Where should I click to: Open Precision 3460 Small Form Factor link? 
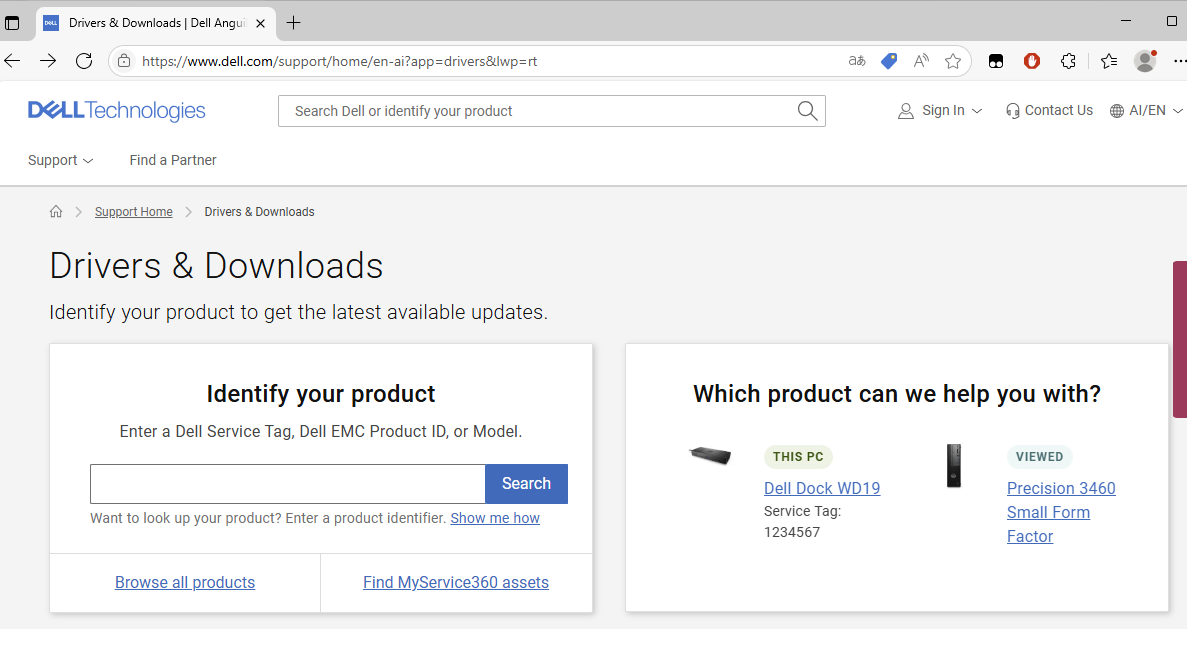1061,512
